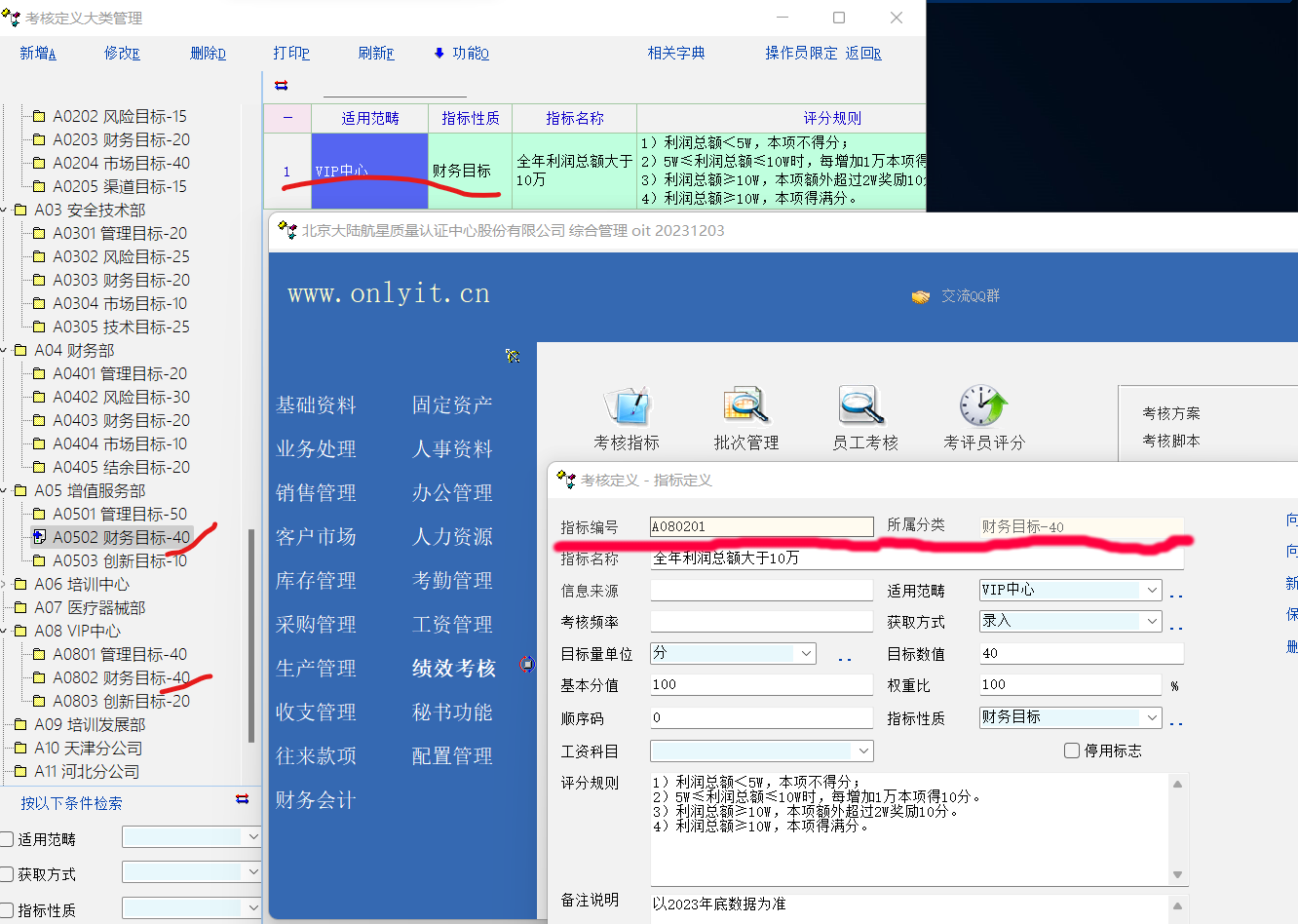Viewport: 1298px width, 924px height.
Task: Click folder icon of A0502 财务目标-40
Action: [x=40, y=537]
